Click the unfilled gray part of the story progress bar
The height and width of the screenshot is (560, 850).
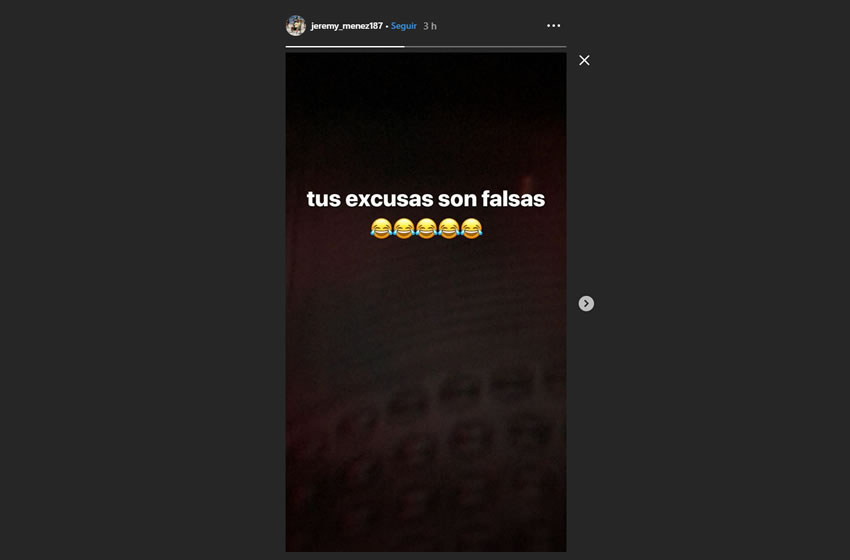485,47
